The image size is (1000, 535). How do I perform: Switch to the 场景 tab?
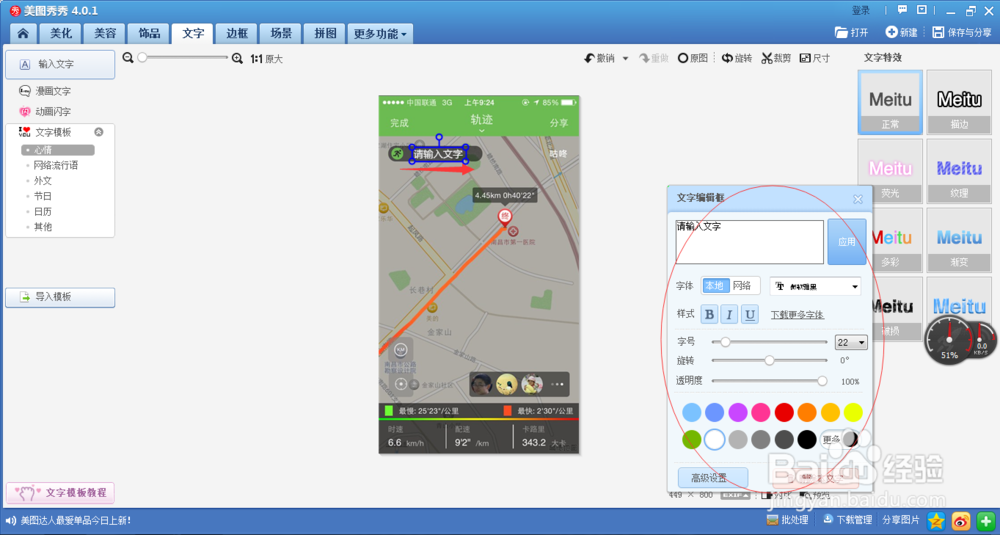tap(281, 34)
